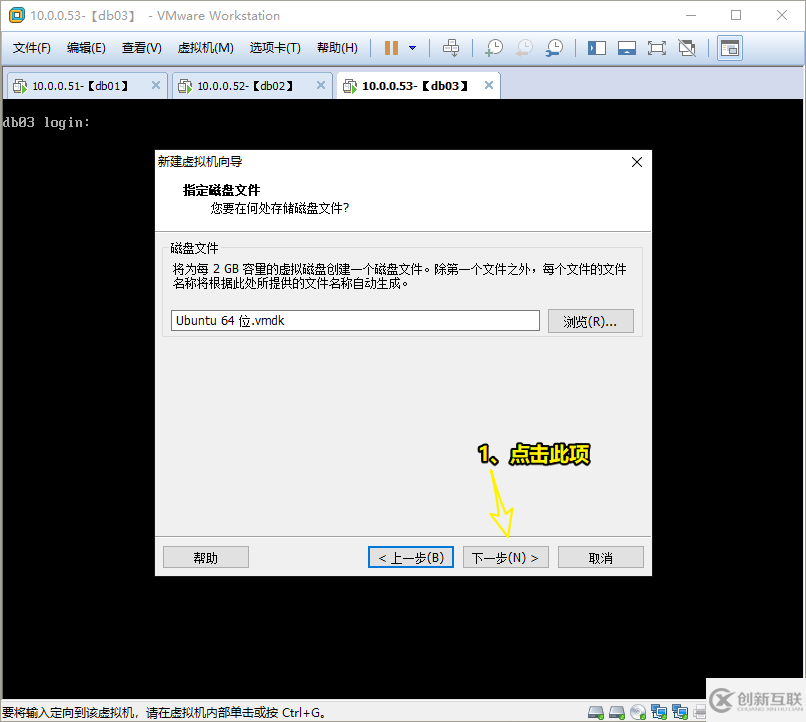806x722 pixels.
Task: Open the snapshot manager clock-wrench icon
Action: tap(554, 48)
